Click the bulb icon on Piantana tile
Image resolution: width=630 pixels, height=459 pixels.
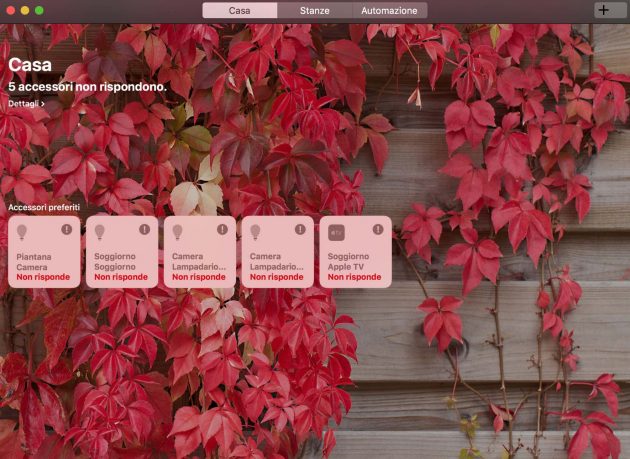[x=22, y=232]
